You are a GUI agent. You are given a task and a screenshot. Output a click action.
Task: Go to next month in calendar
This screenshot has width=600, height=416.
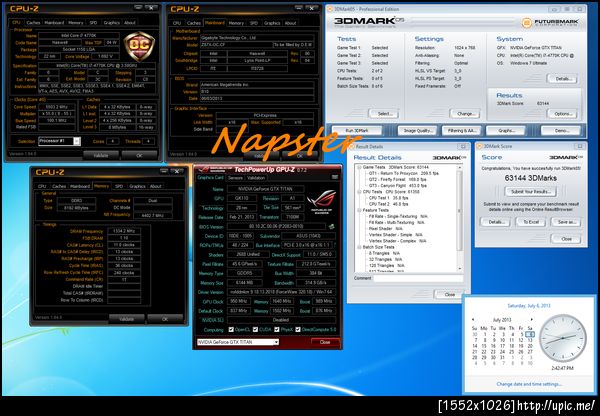coord(531,320)
